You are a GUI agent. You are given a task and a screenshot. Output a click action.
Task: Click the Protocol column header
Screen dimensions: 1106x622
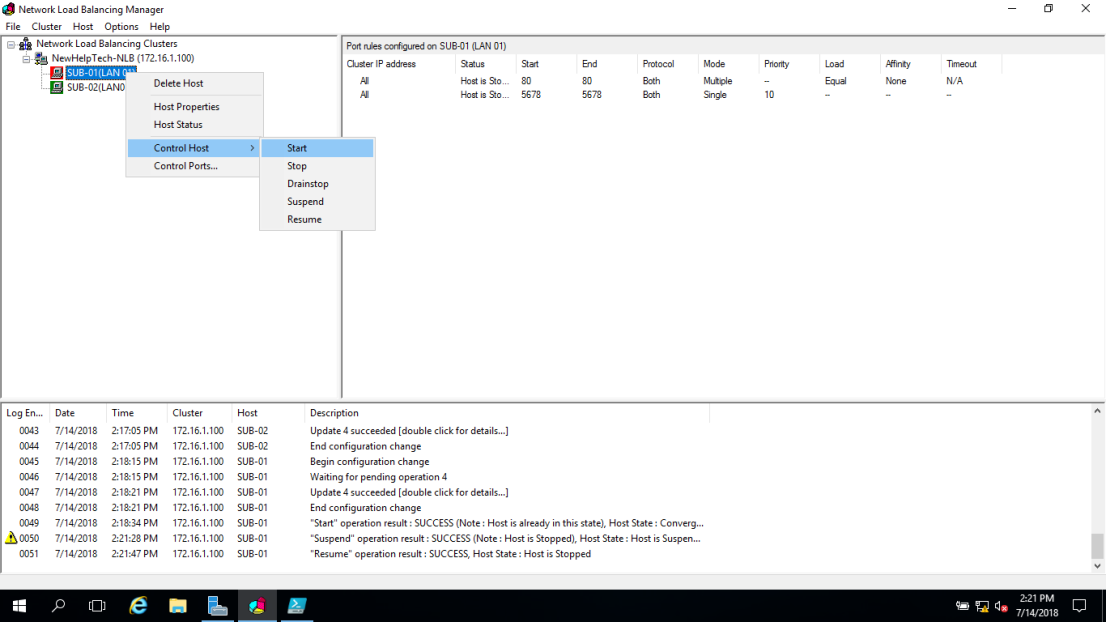(x=668, y=64)
